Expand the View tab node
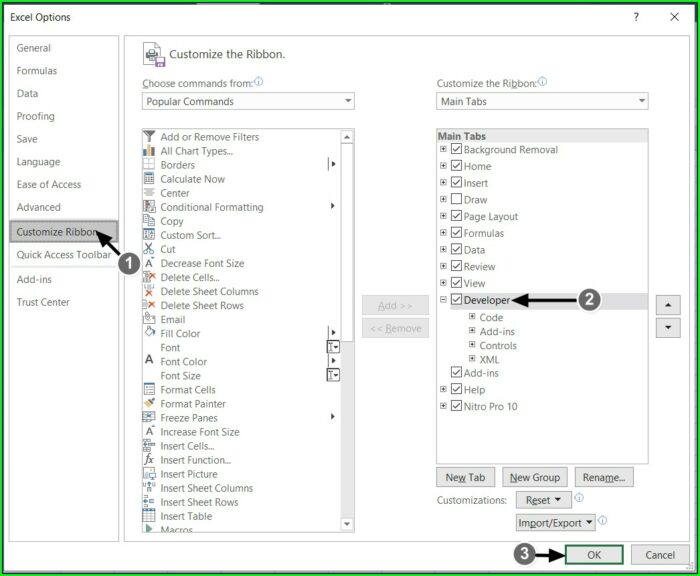Screen dimensions: 700x576 [443, 283]
